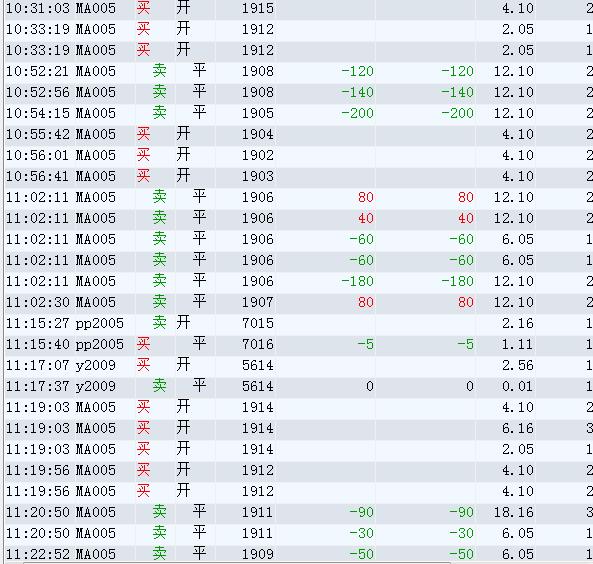
Task: Click the pp2005 fee 2.16 cell
Action: click(517, 323)
